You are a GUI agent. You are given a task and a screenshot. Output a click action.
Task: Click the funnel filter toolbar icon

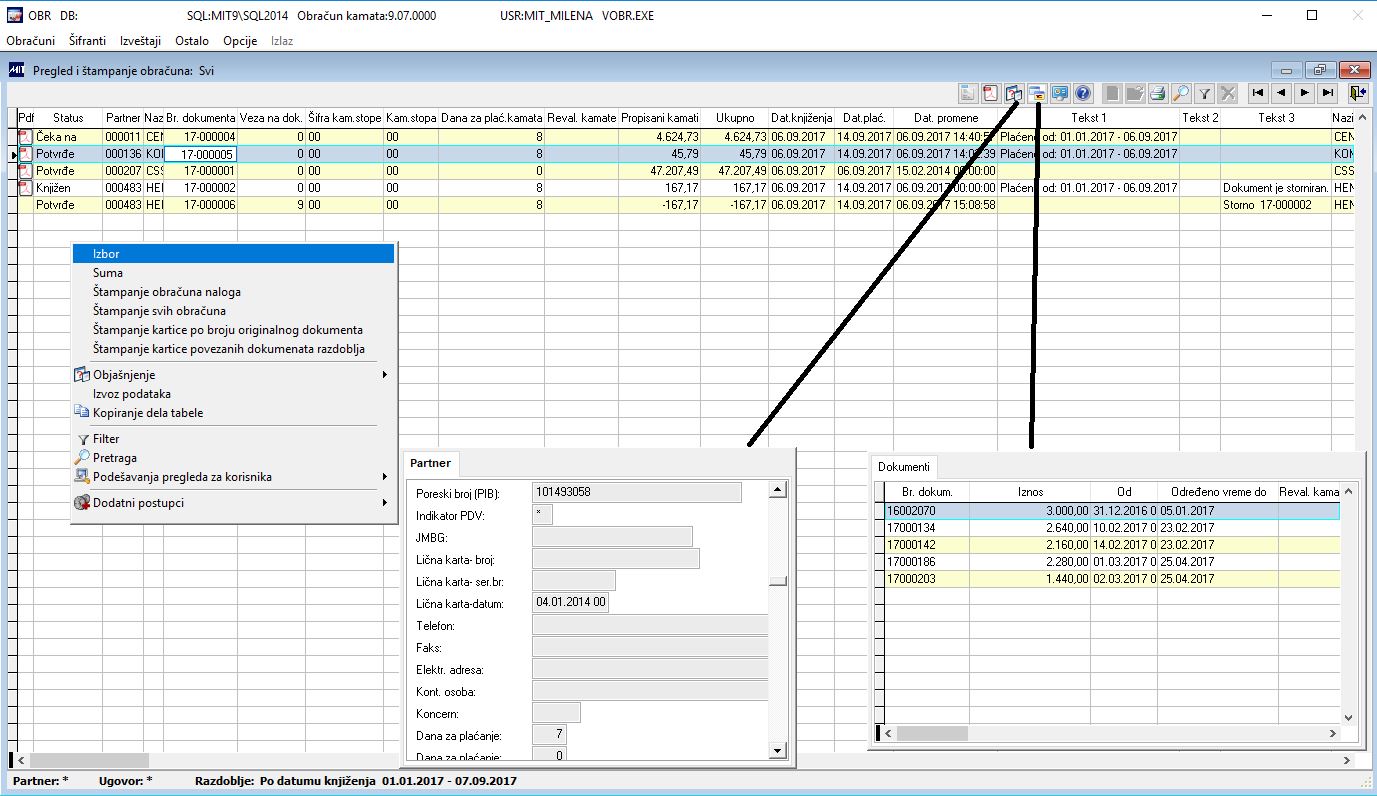(x=1205, y=94)
